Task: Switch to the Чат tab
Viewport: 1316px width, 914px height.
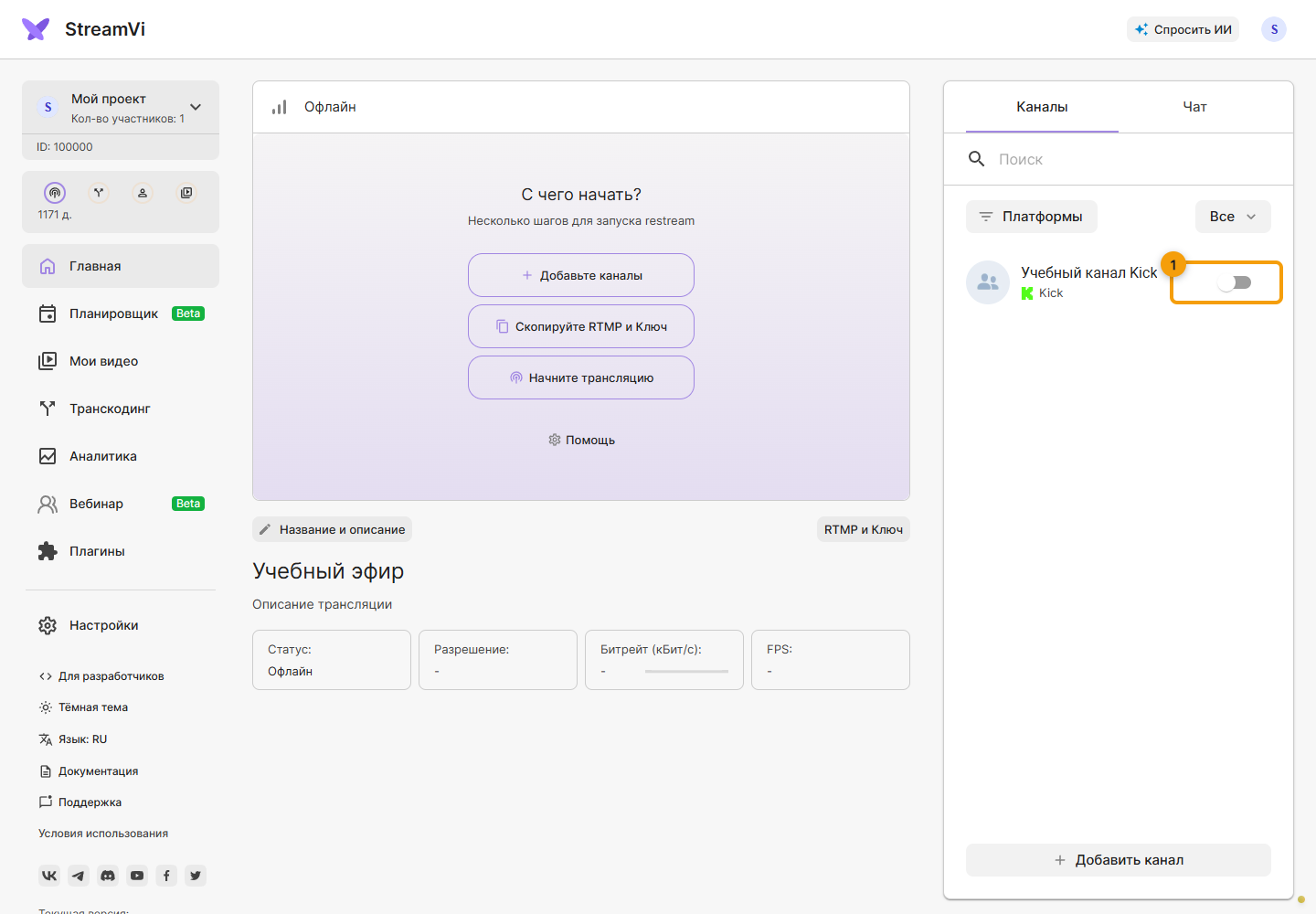Action: 1194,107
